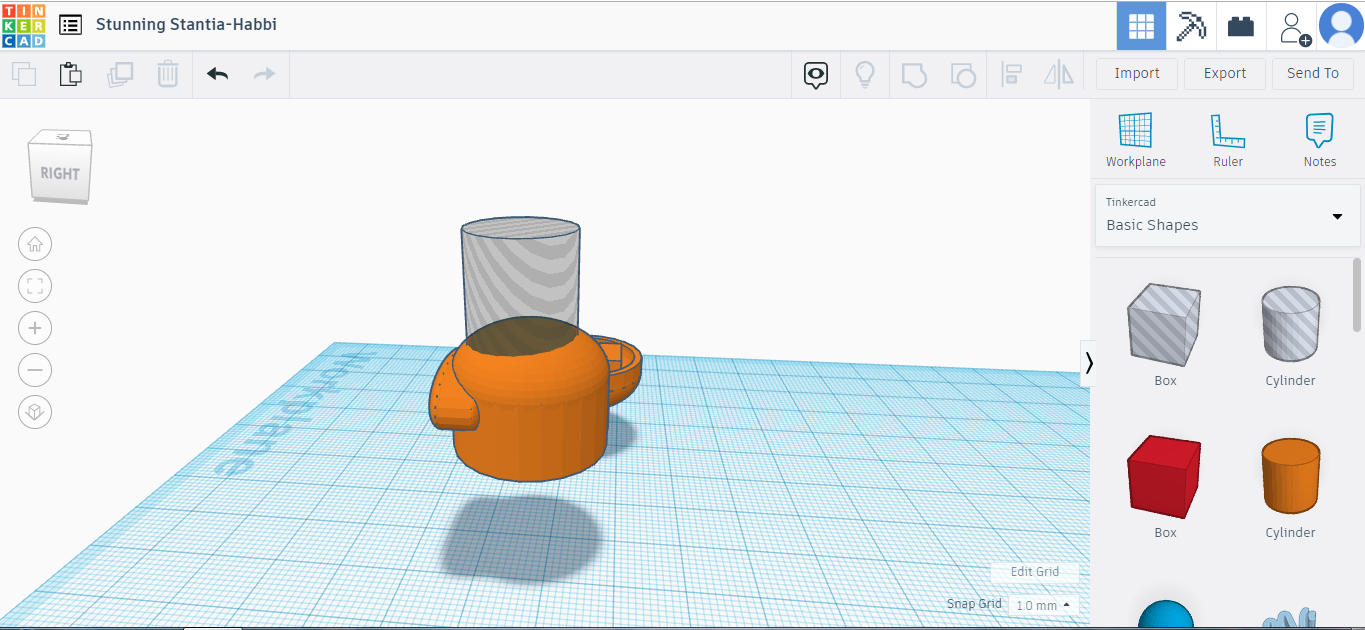This screenshot has width=1365, height=630.
Task: Switch to 3D design grid view
Action: pyautogui.click(x=1141, y=26)
